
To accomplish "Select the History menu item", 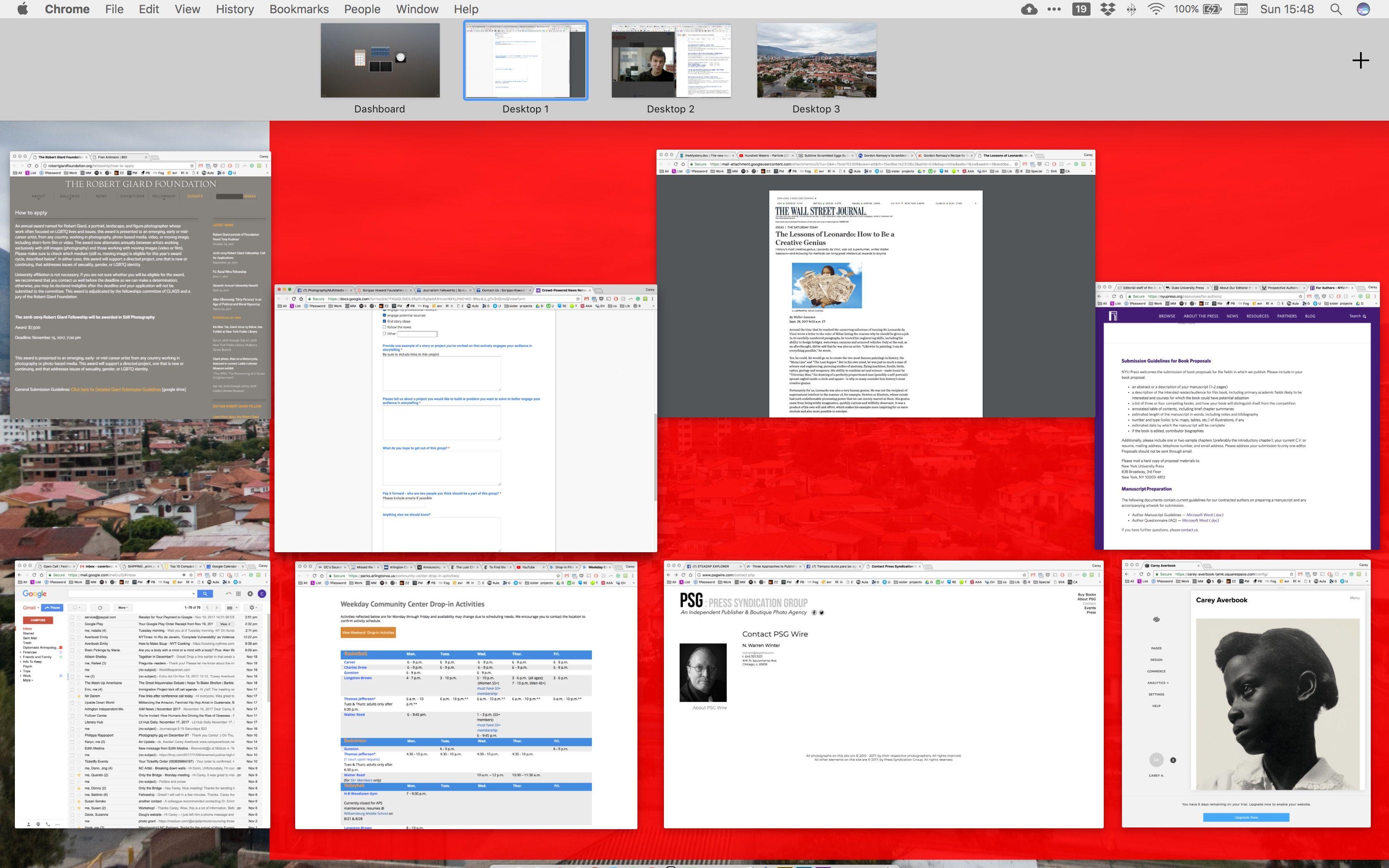I will pyautogui.click(x=234, y=9).
